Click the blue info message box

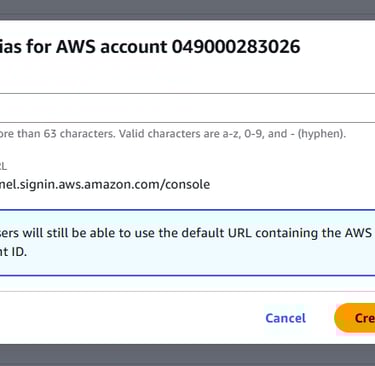pyautogui.click(x=187, y=243)
